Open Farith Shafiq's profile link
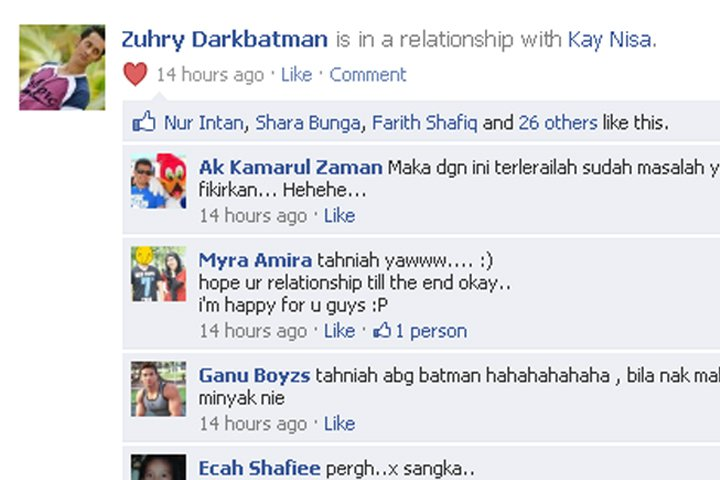Viewport: 720px width, 480px height. coord(425,123)
